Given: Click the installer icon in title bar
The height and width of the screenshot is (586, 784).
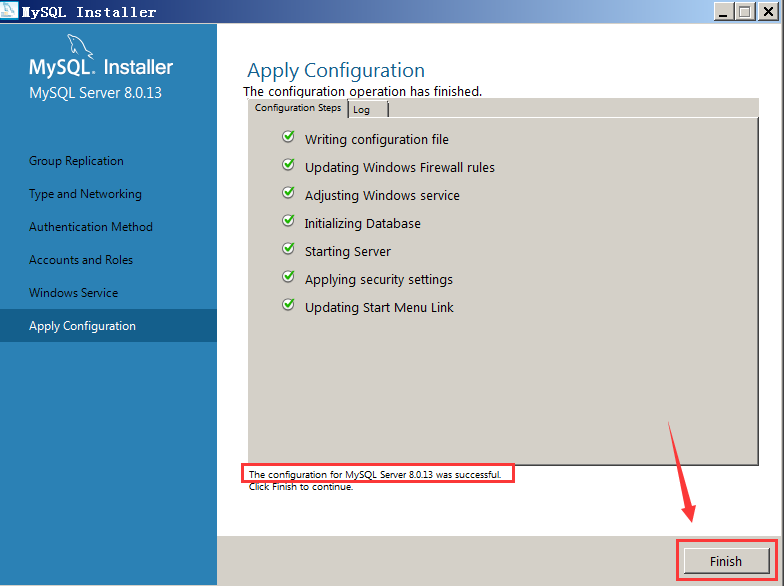Looking at the screenshot, I should point(9,10).
